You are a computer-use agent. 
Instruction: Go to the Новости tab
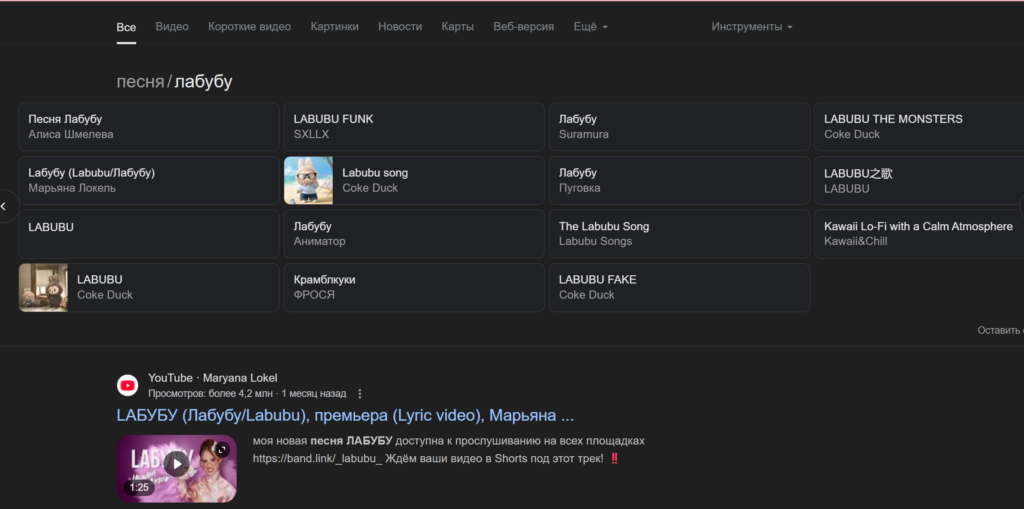(x=400, y=27)
